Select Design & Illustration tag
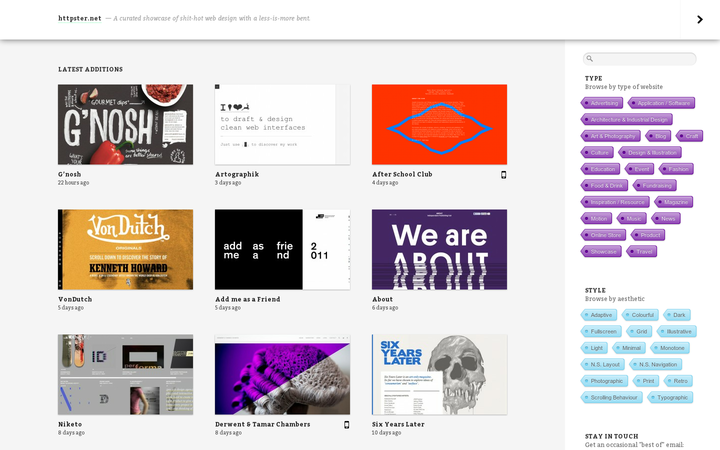This screenshot has height=450, width=720. (x=650, y=152)
